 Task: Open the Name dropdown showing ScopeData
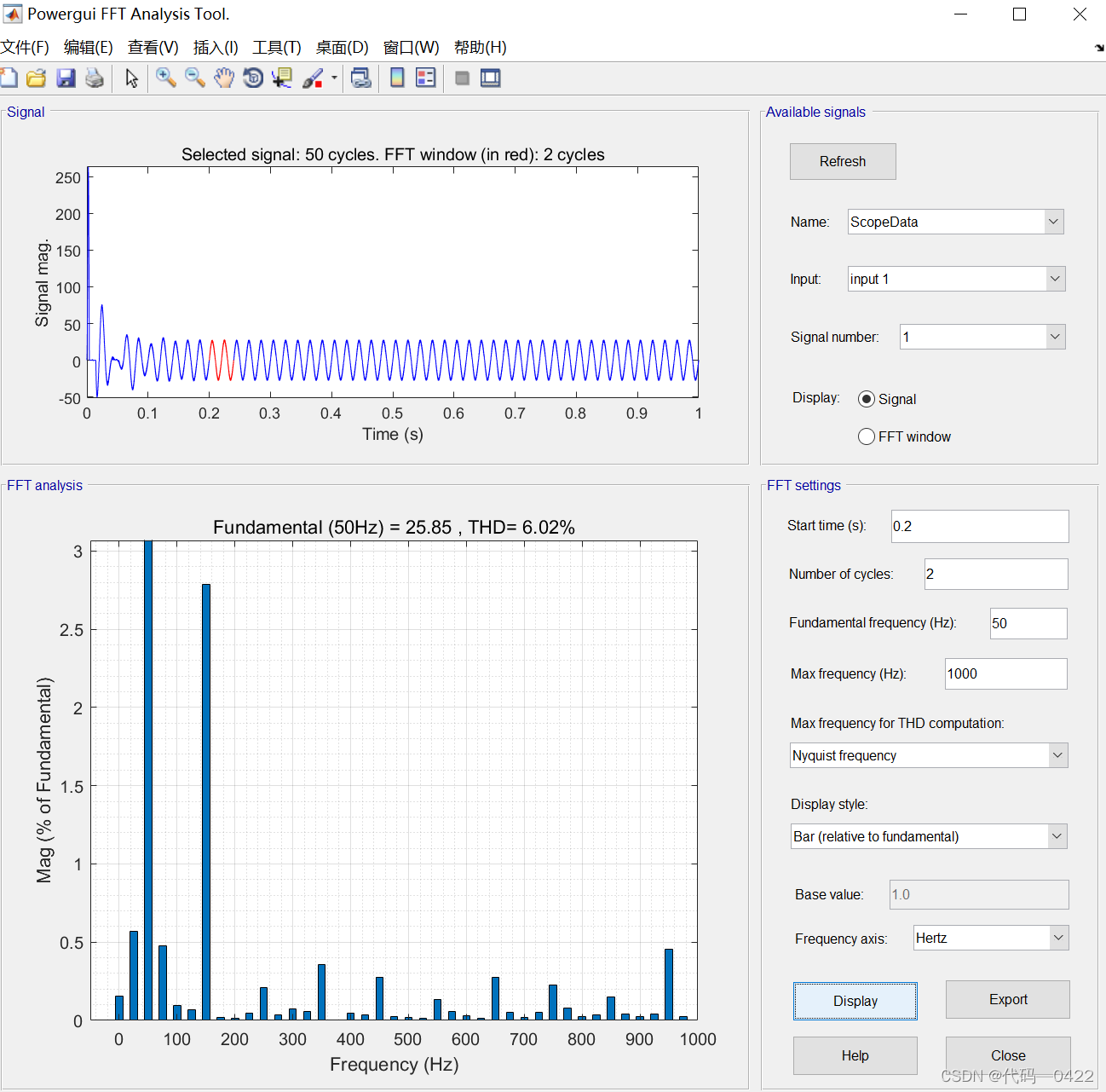955,222
